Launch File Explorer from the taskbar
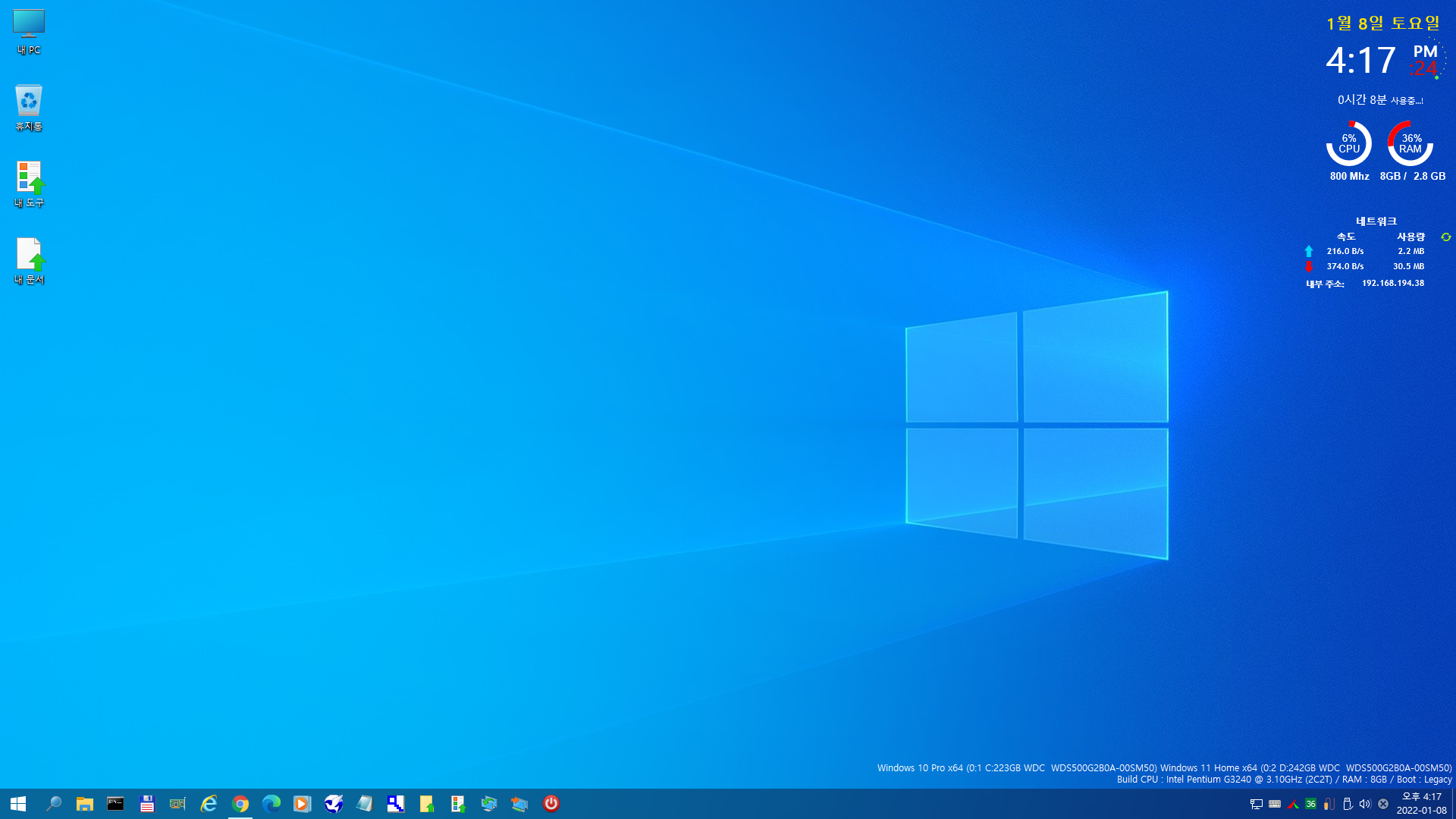Viewport: 1456px width, 819px height. pyautogui.click(x=84, y=804)
